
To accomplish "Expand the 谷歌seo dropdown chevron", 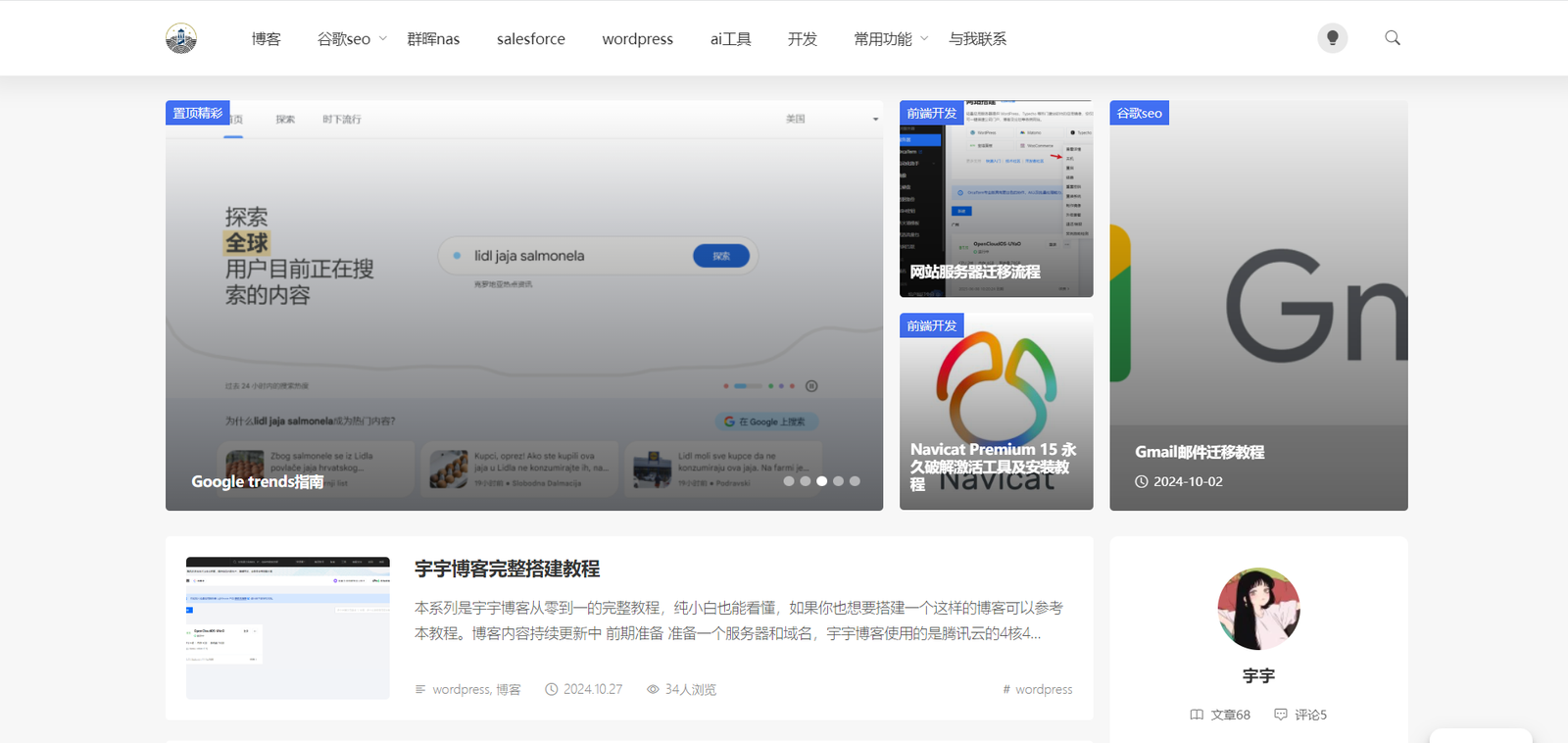I will 383,38.
